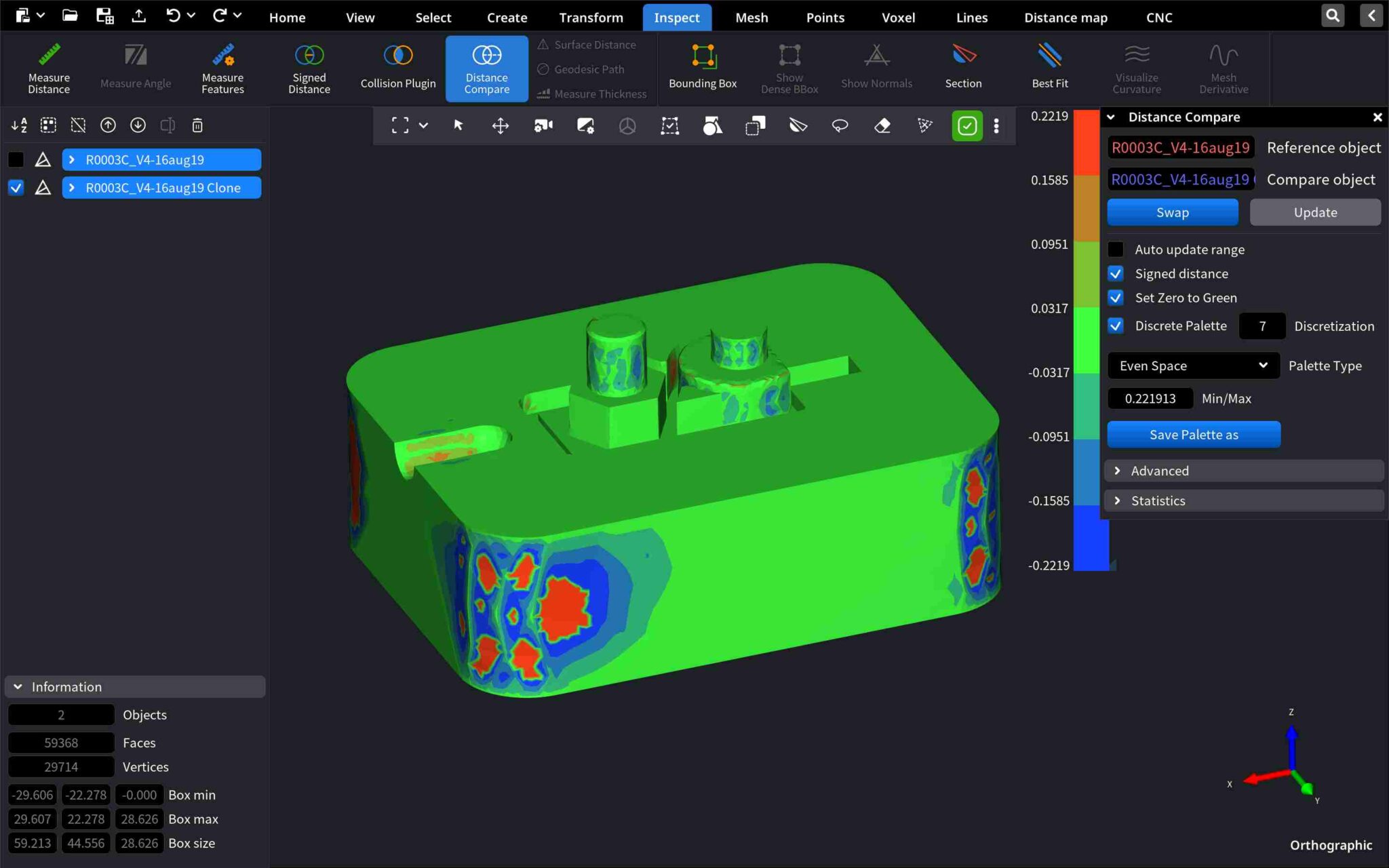This screenshot has width=1389, height=868.
Task: Open the Transform menu
Action: (x=591, y=17)
